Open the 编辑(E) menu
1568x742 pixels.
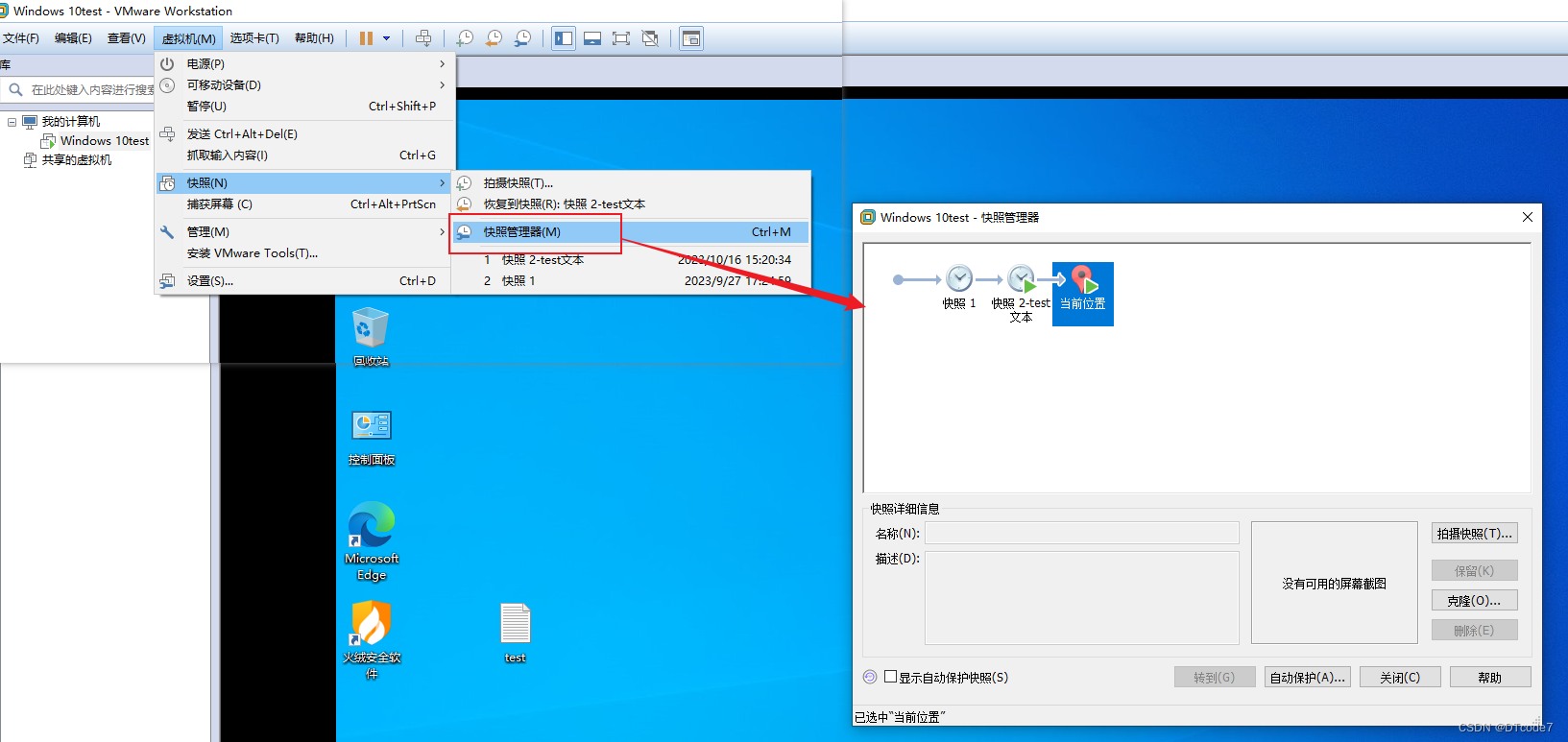pos(73,38)
